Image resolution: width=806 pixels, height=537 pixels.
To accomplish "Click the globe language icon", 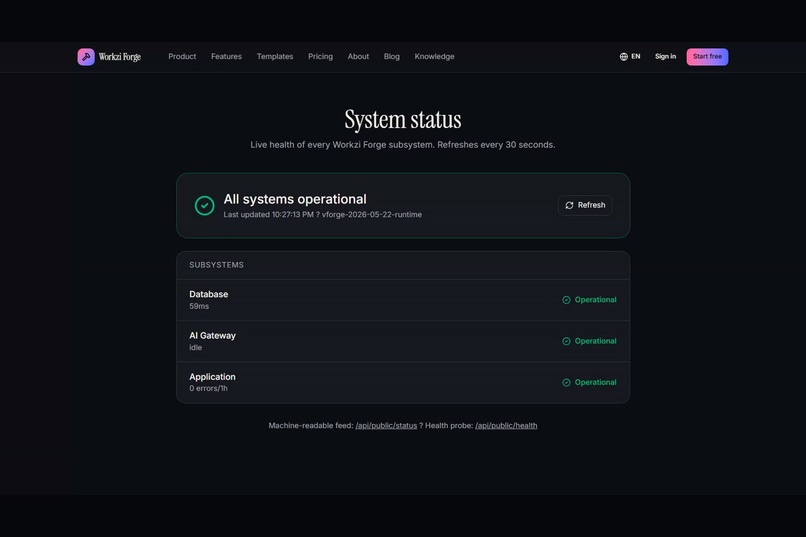I will pyautogui.click(x=624, y=57).
